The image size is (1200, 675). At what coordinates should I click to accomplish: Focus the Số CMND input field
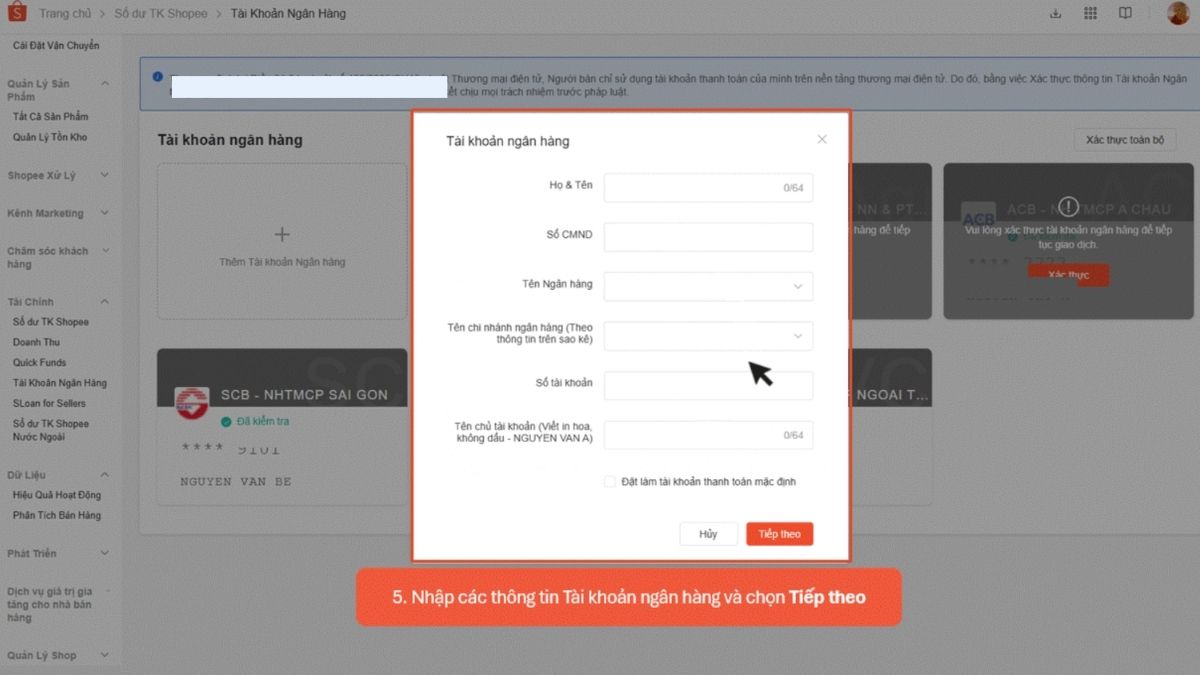(708, 237)
